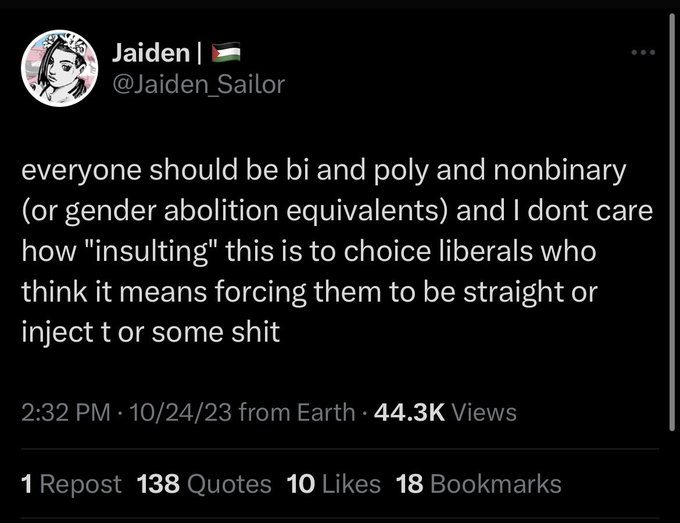Image resolution: width=680 pixels, height=523 pixels.
Task: Open the three-dot more options menu
Action: (x=643, y=52)
